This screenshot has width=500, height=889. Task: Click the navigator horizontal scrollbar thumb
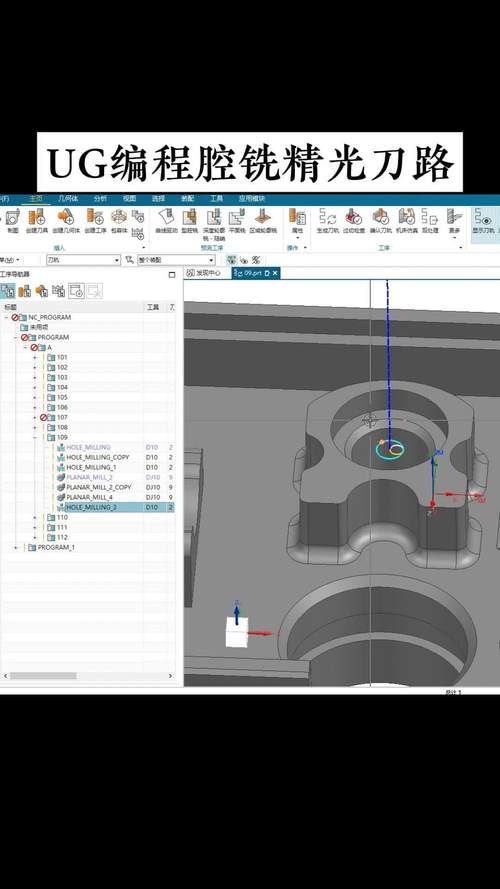coord(43,676)
